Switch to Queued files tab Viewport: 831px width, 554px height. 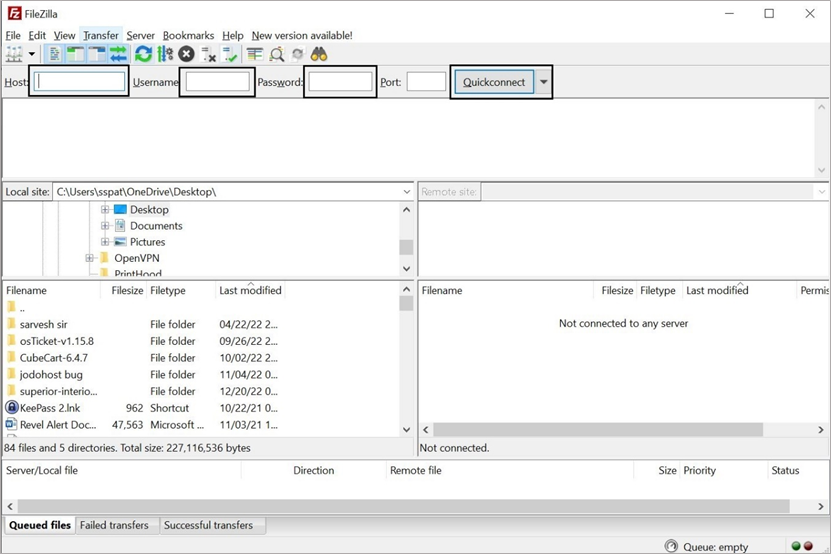coord(40,525)
